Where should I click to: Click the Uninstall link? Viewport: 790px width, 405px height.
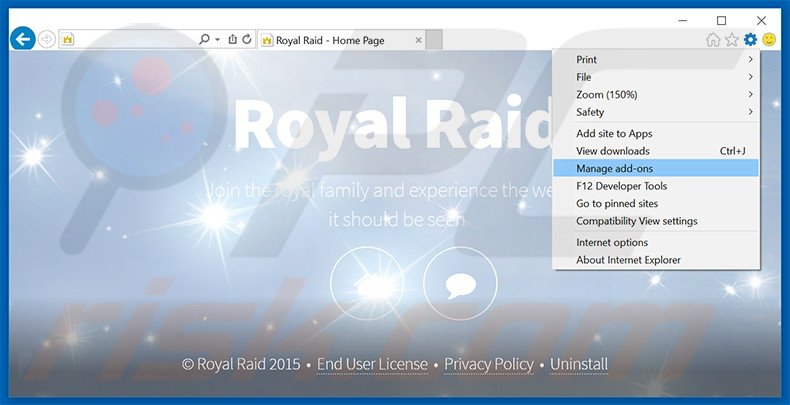click(579, 364)
